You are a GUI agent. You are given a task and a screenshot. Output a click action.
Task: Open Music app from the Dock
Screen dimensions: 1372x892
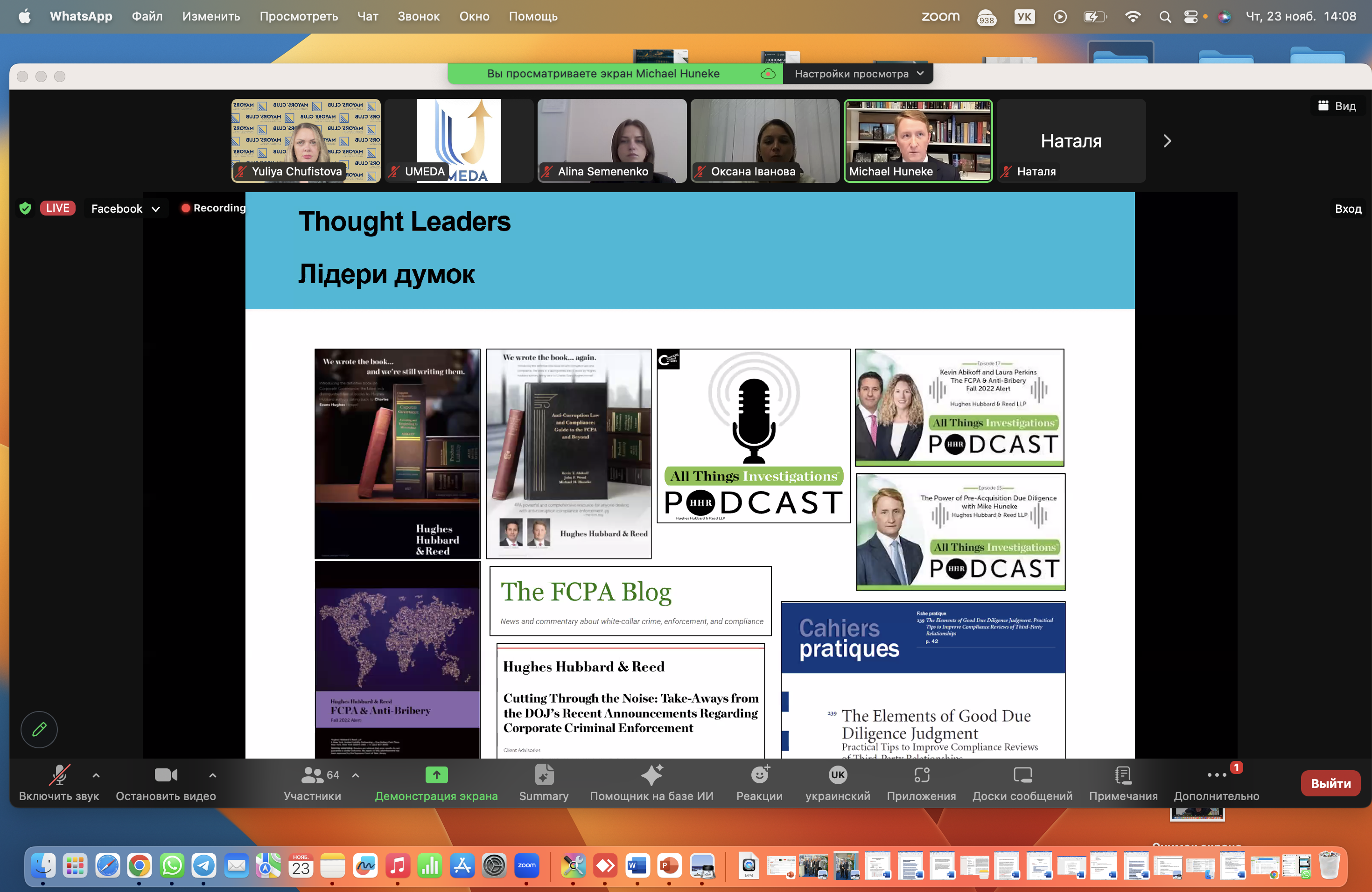tap(398, 865)
